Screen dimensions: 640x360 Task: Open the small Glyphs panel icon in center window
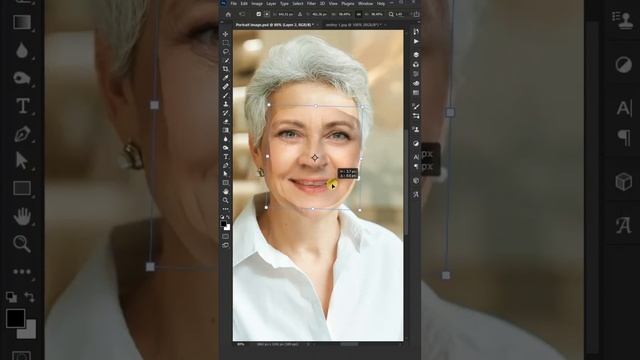click(416, 194)
